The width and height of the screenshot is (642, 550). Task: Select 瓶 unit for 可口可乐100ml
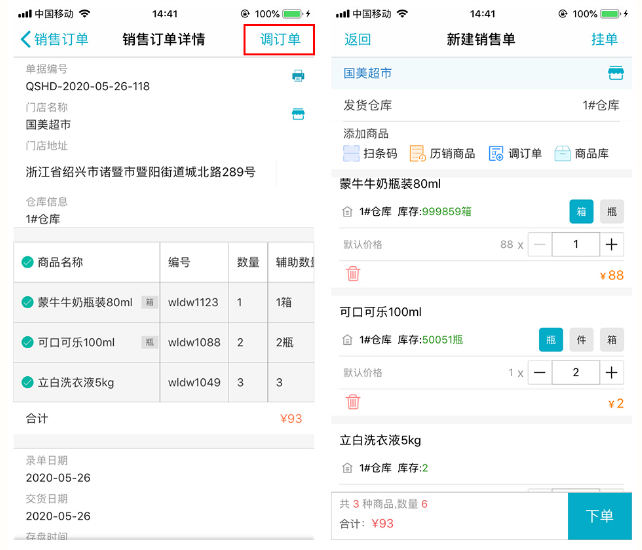pos(551,340)
